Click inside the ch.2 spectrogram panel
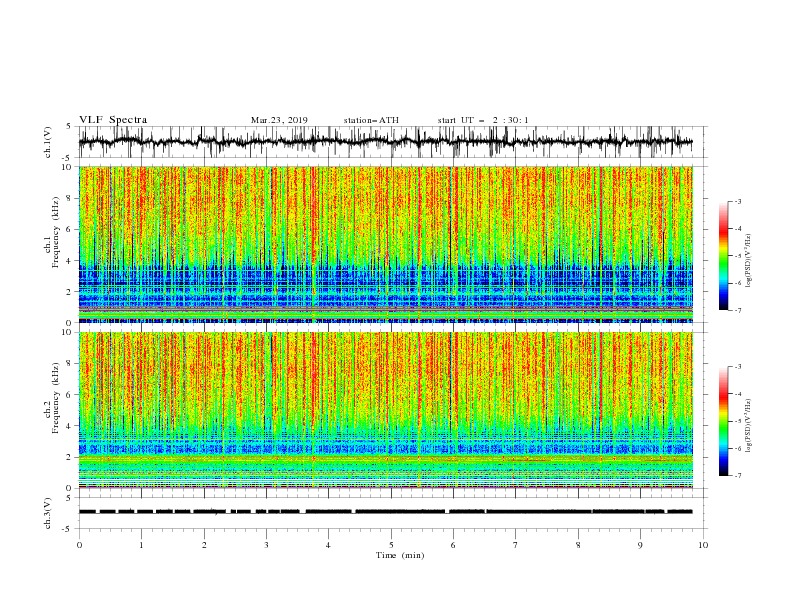Screen dimensions: 792x612 (x=386, y=410)
